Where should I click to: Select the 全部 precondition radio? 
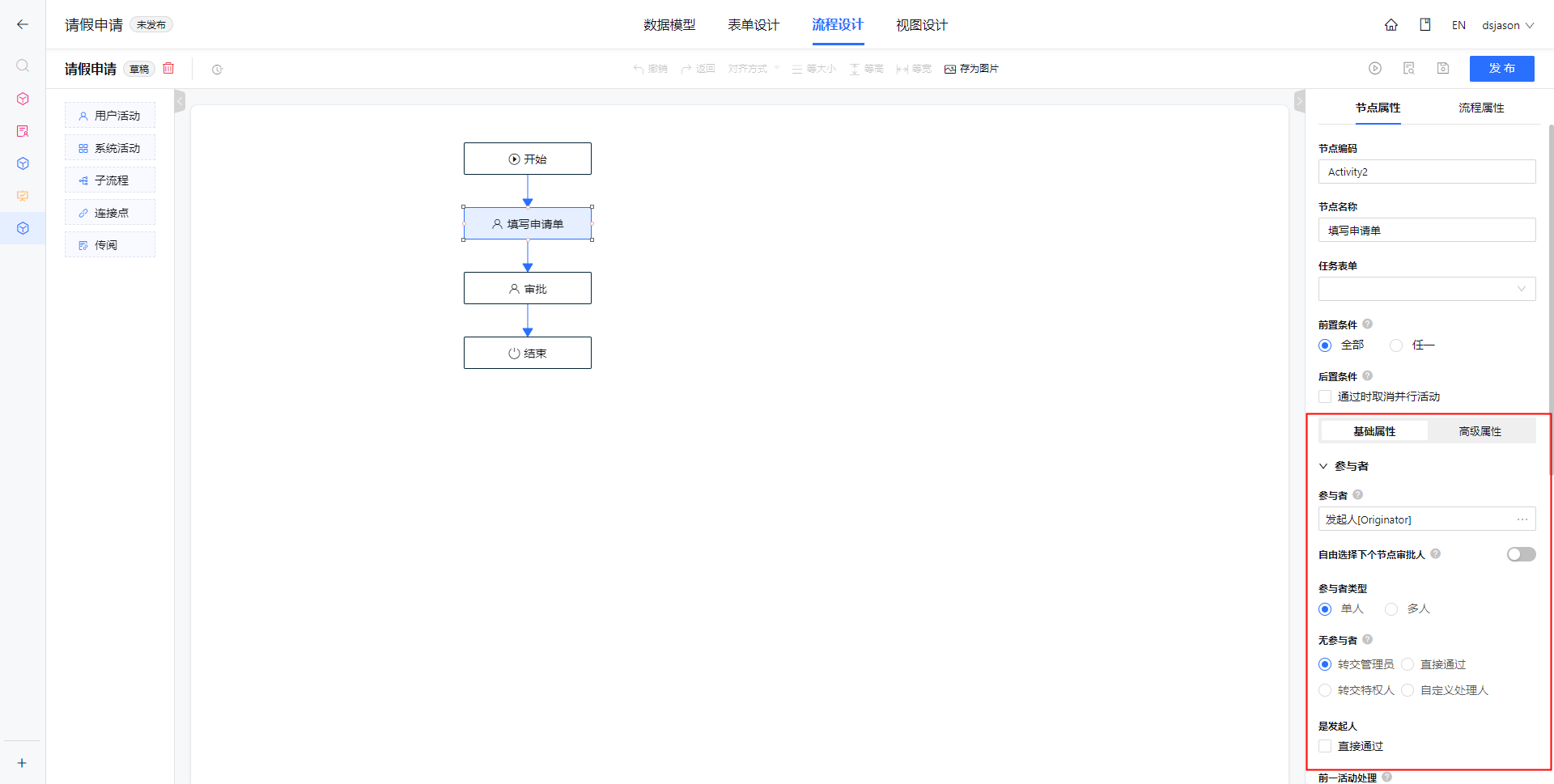pos(1325,345)
